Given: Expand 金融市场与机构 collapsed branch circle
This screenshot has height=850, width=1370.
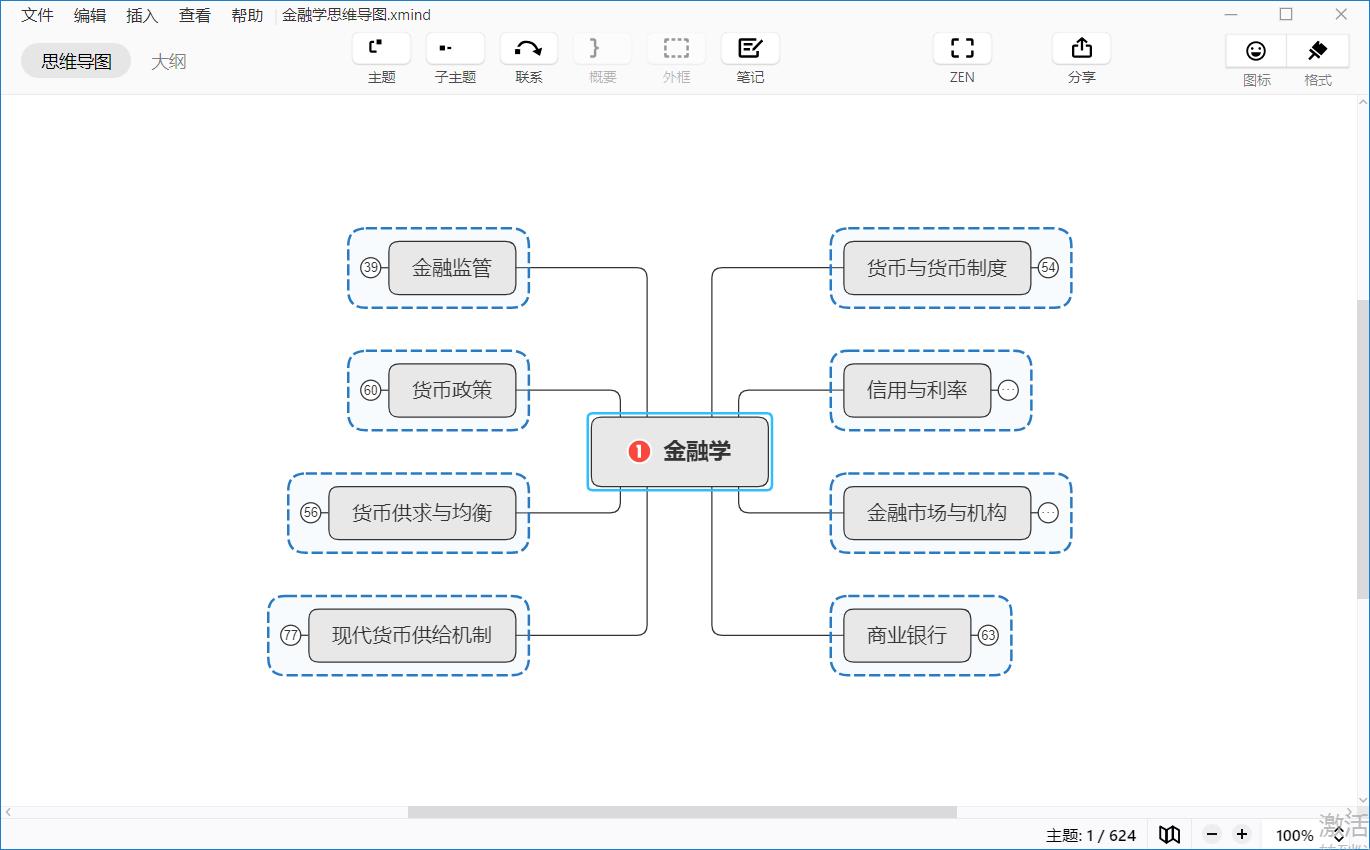Looking at the screenshot, I should [1048, 513].
